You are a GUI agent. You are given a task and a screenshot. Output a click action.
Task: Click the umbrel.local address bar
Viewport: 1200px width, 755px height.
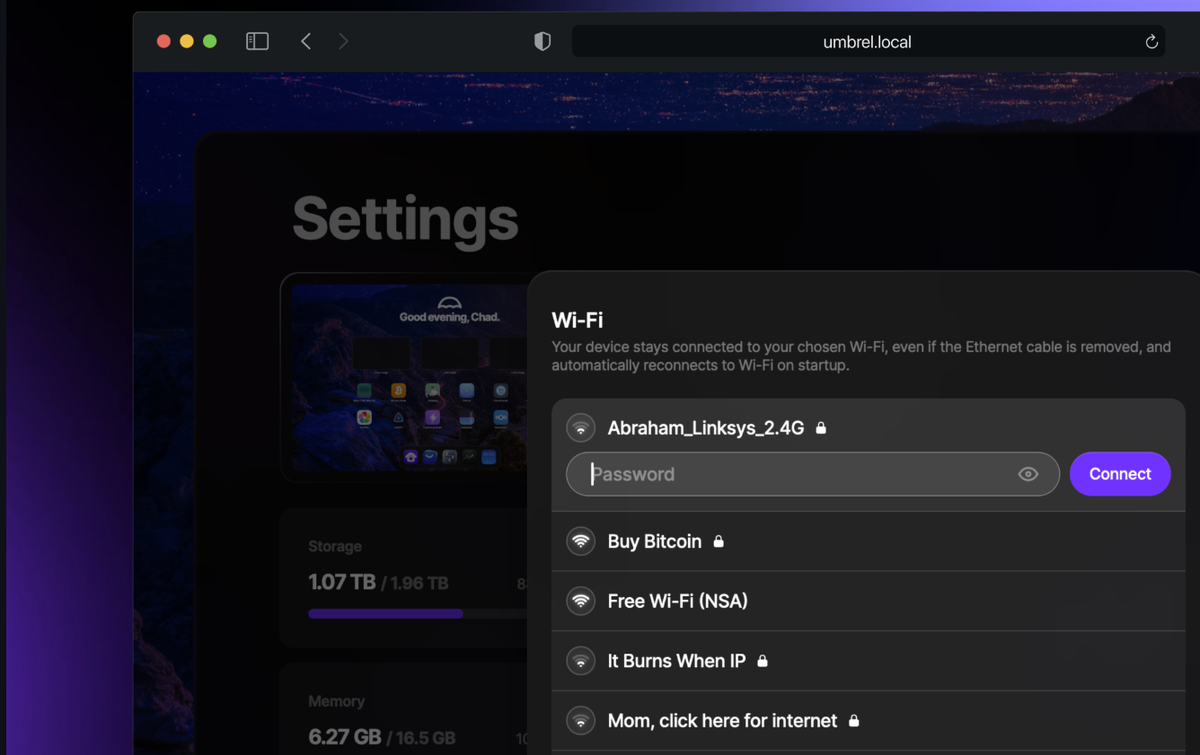pos(867,41)
